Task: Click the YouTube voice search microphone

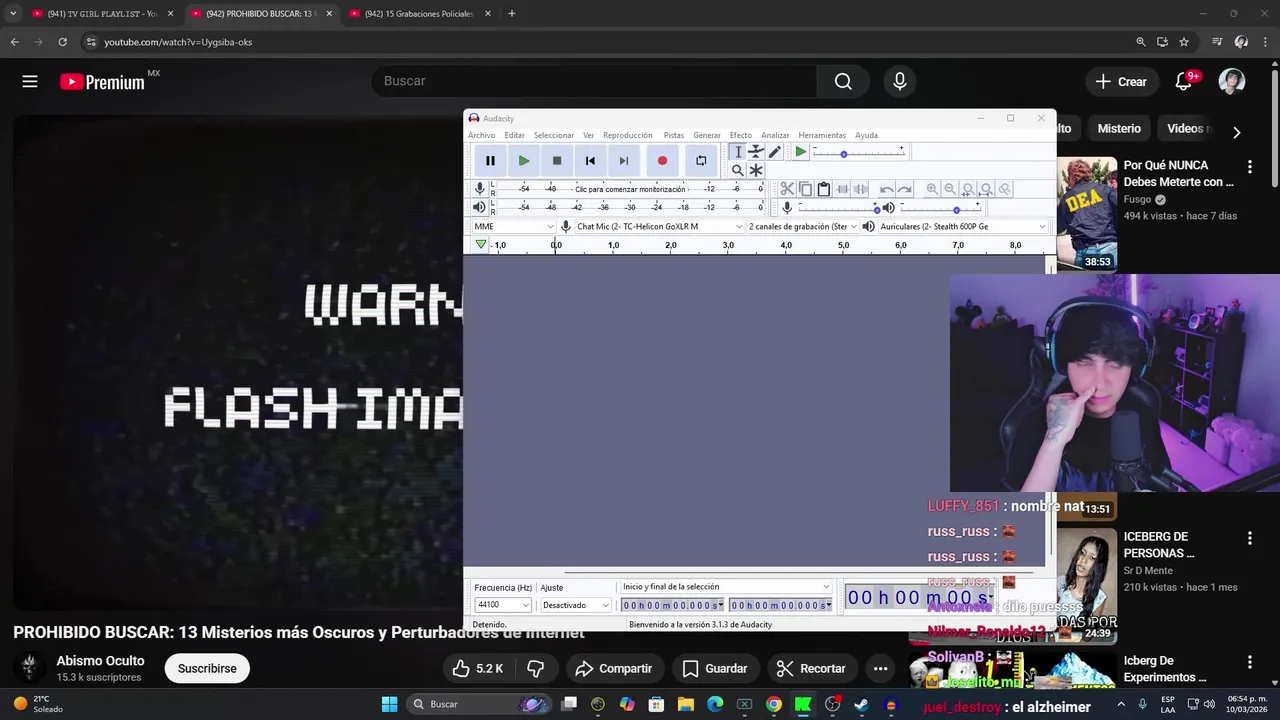Action: [x=900, y=81]
